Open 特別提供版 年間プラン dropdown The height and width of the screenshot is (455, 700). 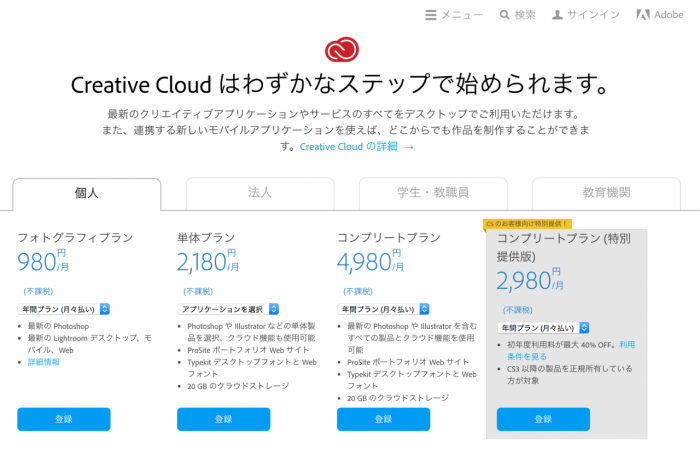[x=543, y=328]
